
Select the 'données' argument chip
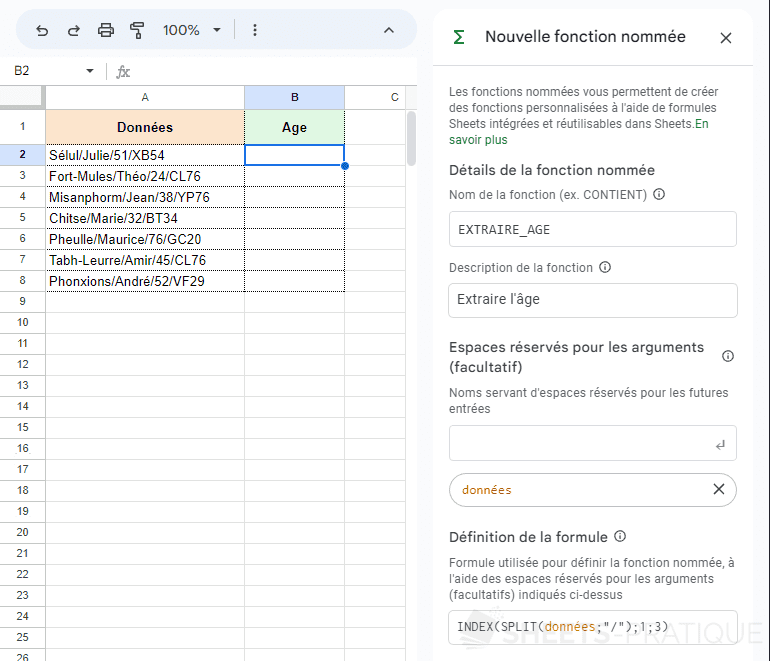[x=592, y=490]
